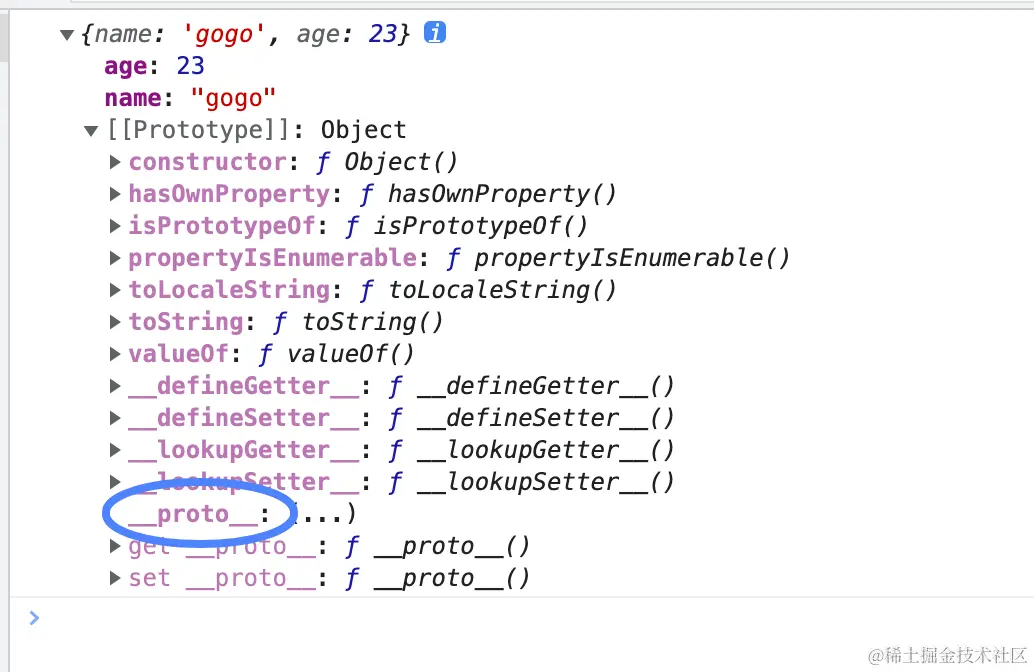
Task: Click the f __defineSetter__() value
Action: coord(532,418)
